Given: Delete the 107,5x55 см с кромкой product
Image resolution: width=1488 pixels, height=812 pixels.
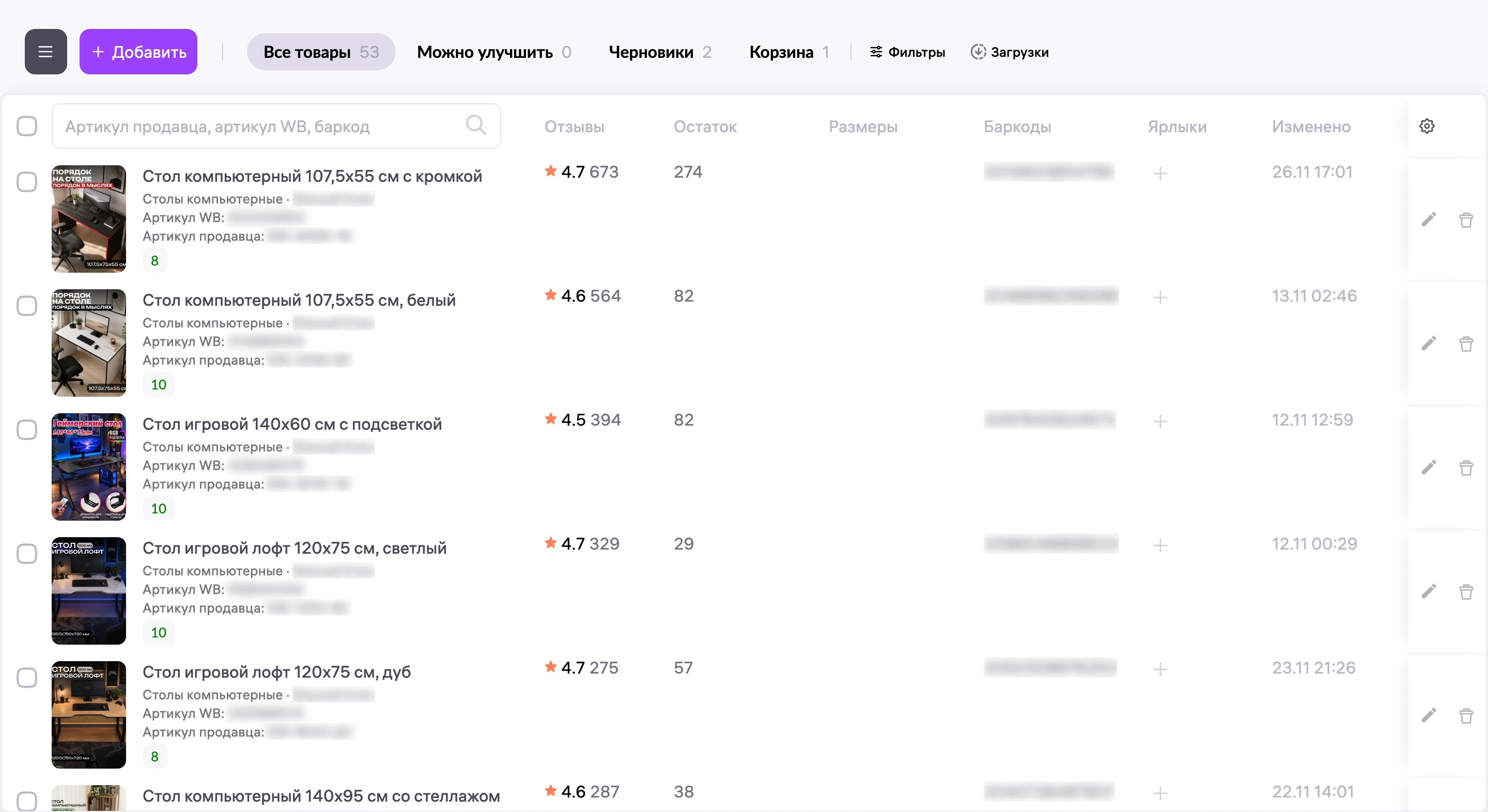Looking at the screenshot, I should click(1466, 220).
